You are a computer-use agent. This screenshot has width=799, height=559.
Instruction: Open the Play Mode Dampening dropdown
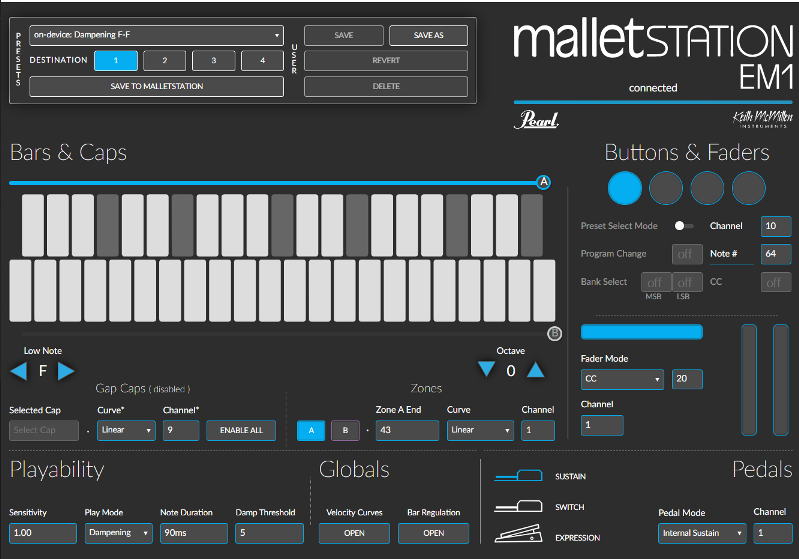pos(119,533)
